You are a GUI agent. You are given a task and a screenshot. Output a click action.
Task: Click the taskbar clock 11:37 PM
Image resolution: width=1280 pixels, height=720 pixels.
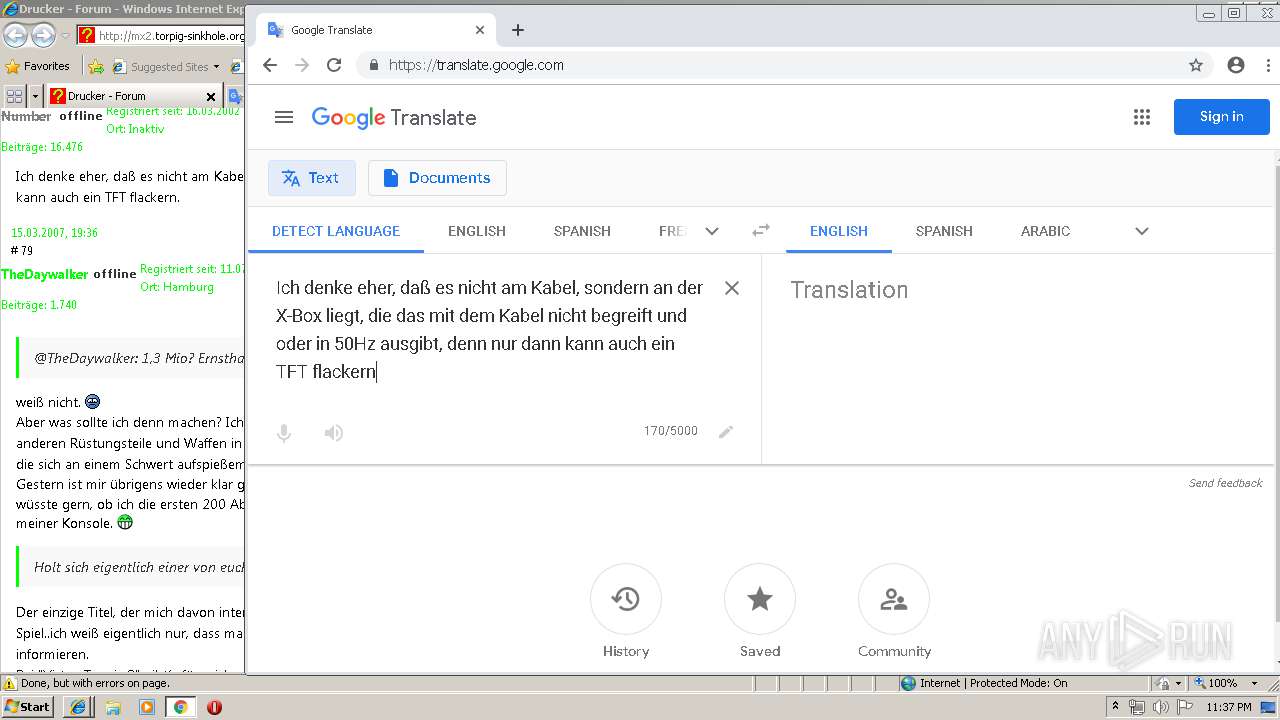click(x=1229, y=707)
